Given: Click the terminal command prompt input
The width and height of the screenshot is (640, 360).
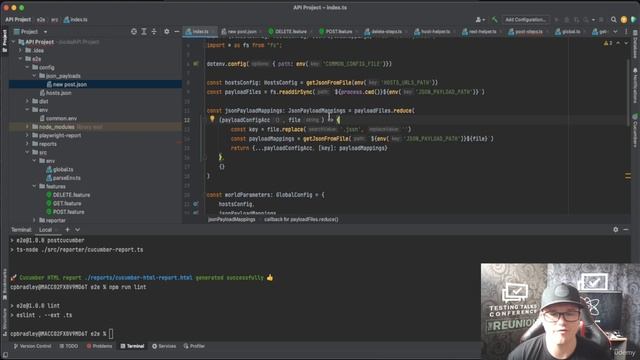Looking at the screenshot, I should click(111, 334).
